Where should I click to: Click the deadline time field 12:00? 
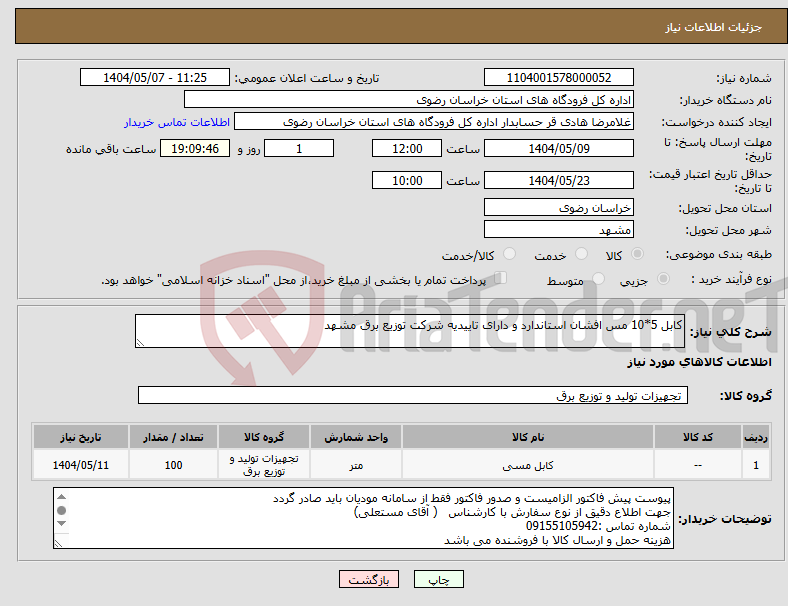pyautogui.click(x=407, y=149)
